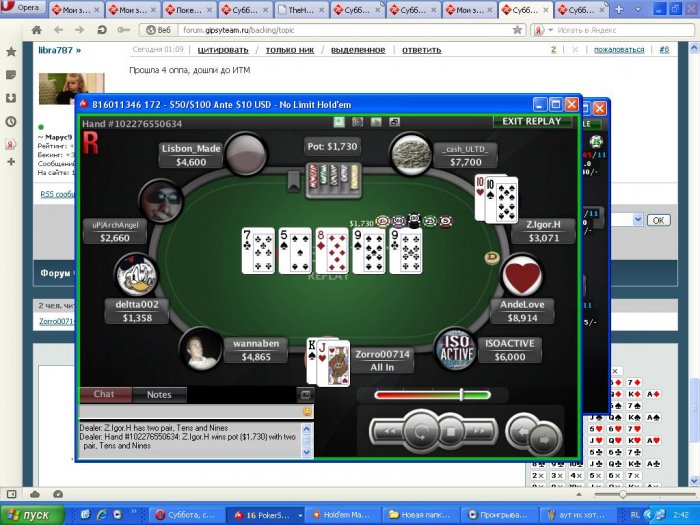The image size is (700, 525).
Task: Click ответить link
Action: pyautogui.click(x=421, y=50)
